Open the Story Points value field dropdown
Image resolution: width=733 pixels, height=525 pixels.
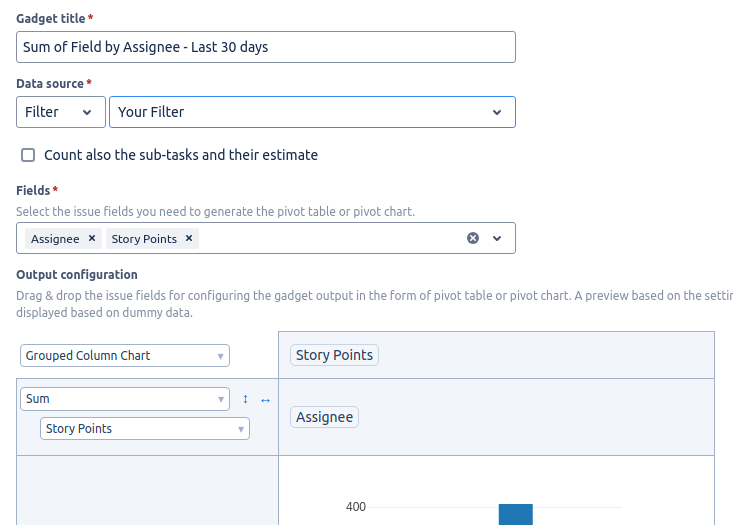click(145, 429)
